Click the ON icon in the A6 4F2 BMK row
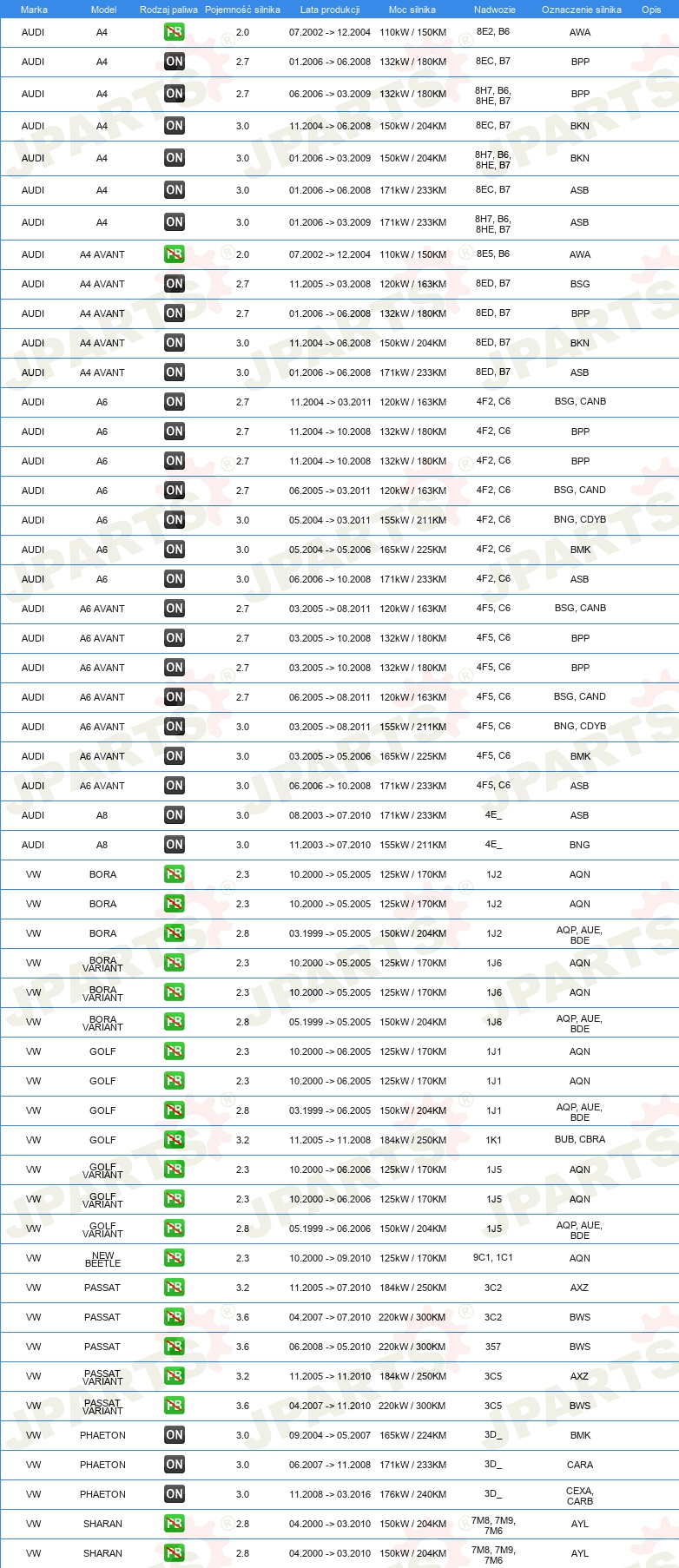This screenshot has height=1568, width=679. [x=174, y=550]
